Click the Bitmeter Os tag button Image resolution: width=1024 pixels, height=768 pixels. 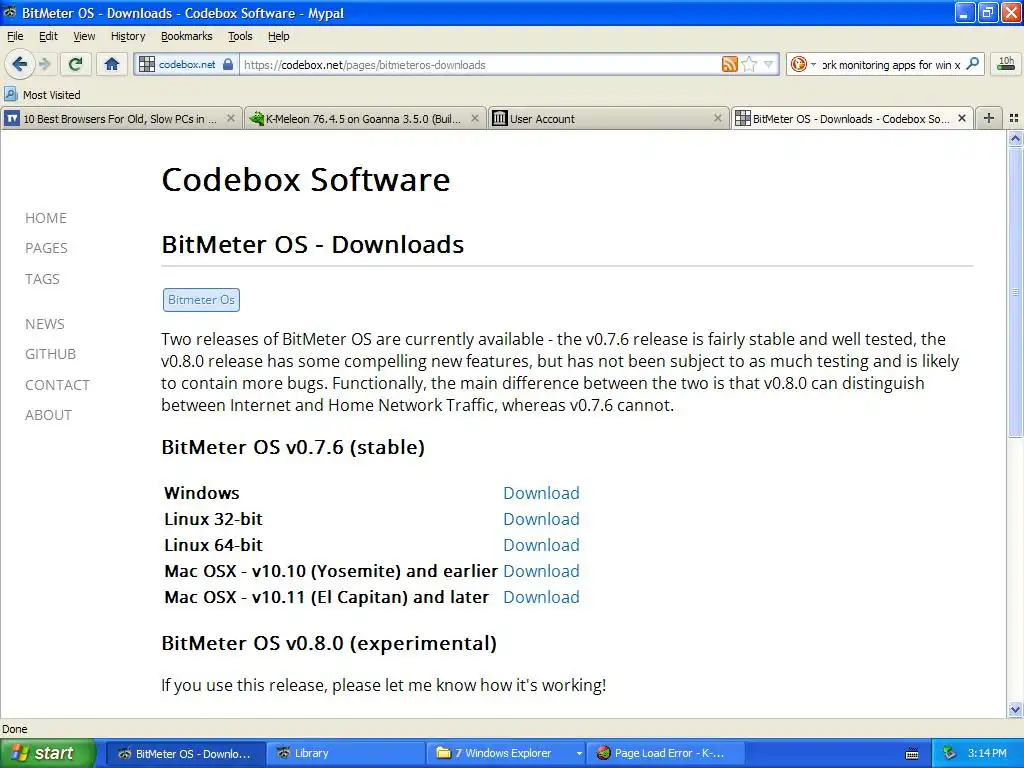pos(201,300)
